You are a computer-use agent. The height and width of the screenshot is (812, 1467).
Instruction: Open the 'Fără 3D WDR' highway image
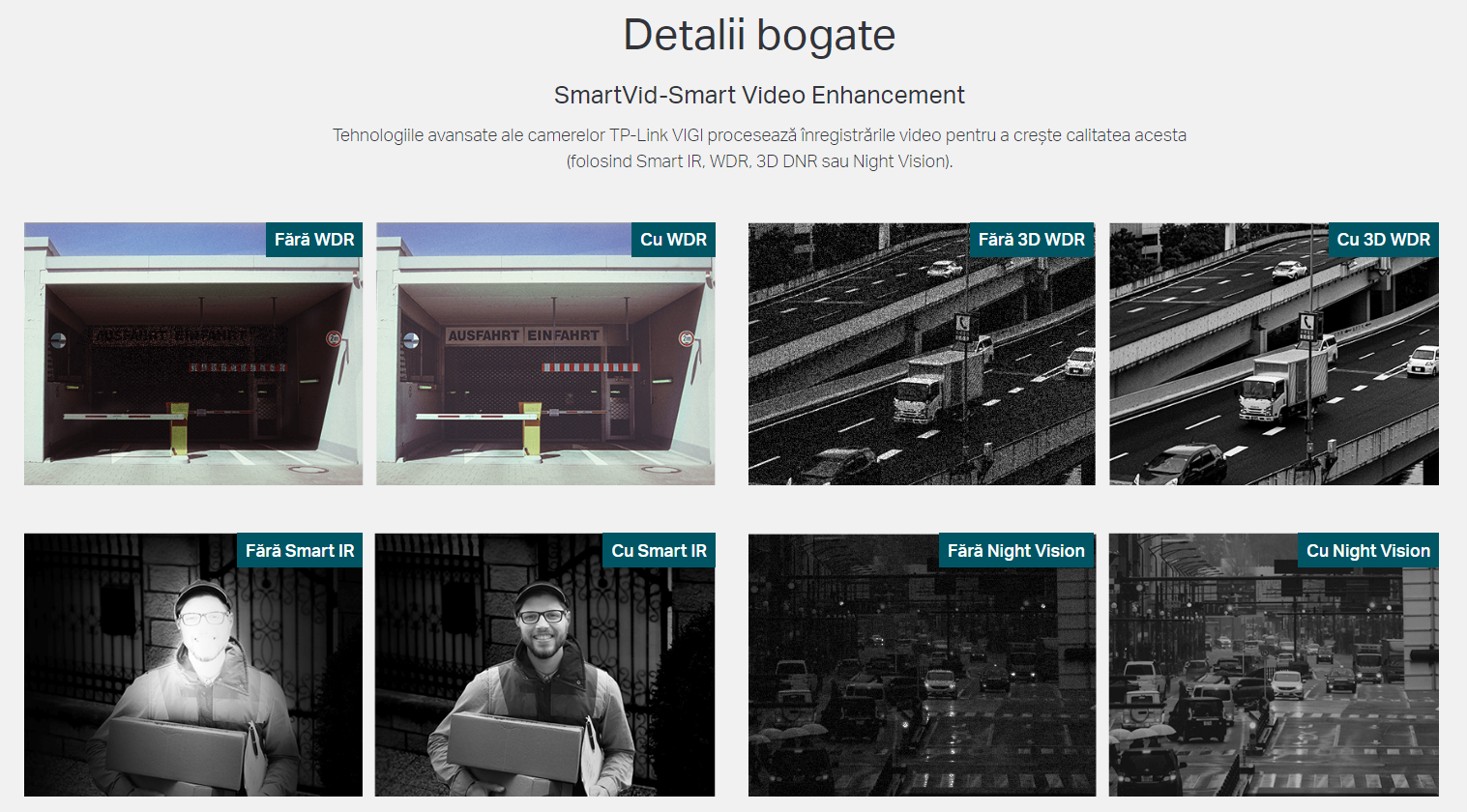(922, 354)
